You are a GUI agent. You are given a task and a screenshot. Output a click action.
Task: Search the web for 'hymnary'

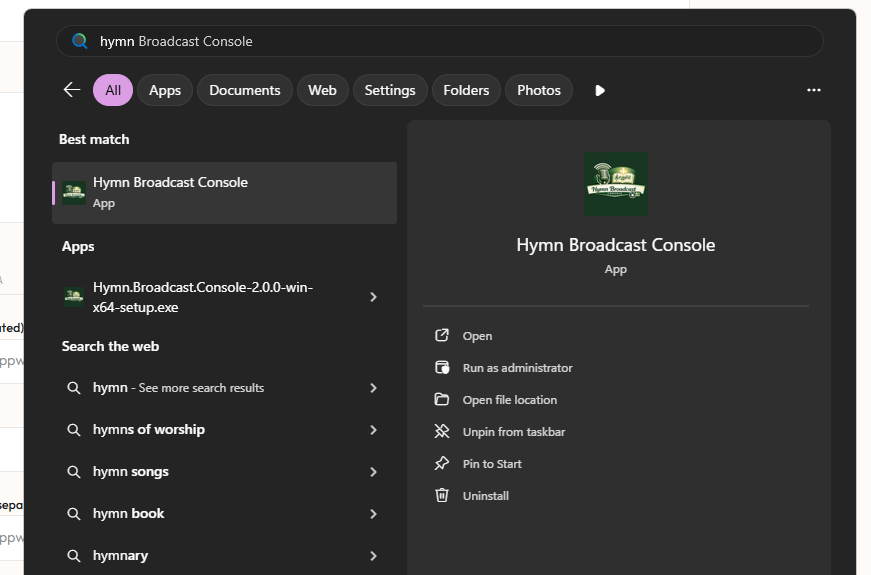[x=224, y=556]
